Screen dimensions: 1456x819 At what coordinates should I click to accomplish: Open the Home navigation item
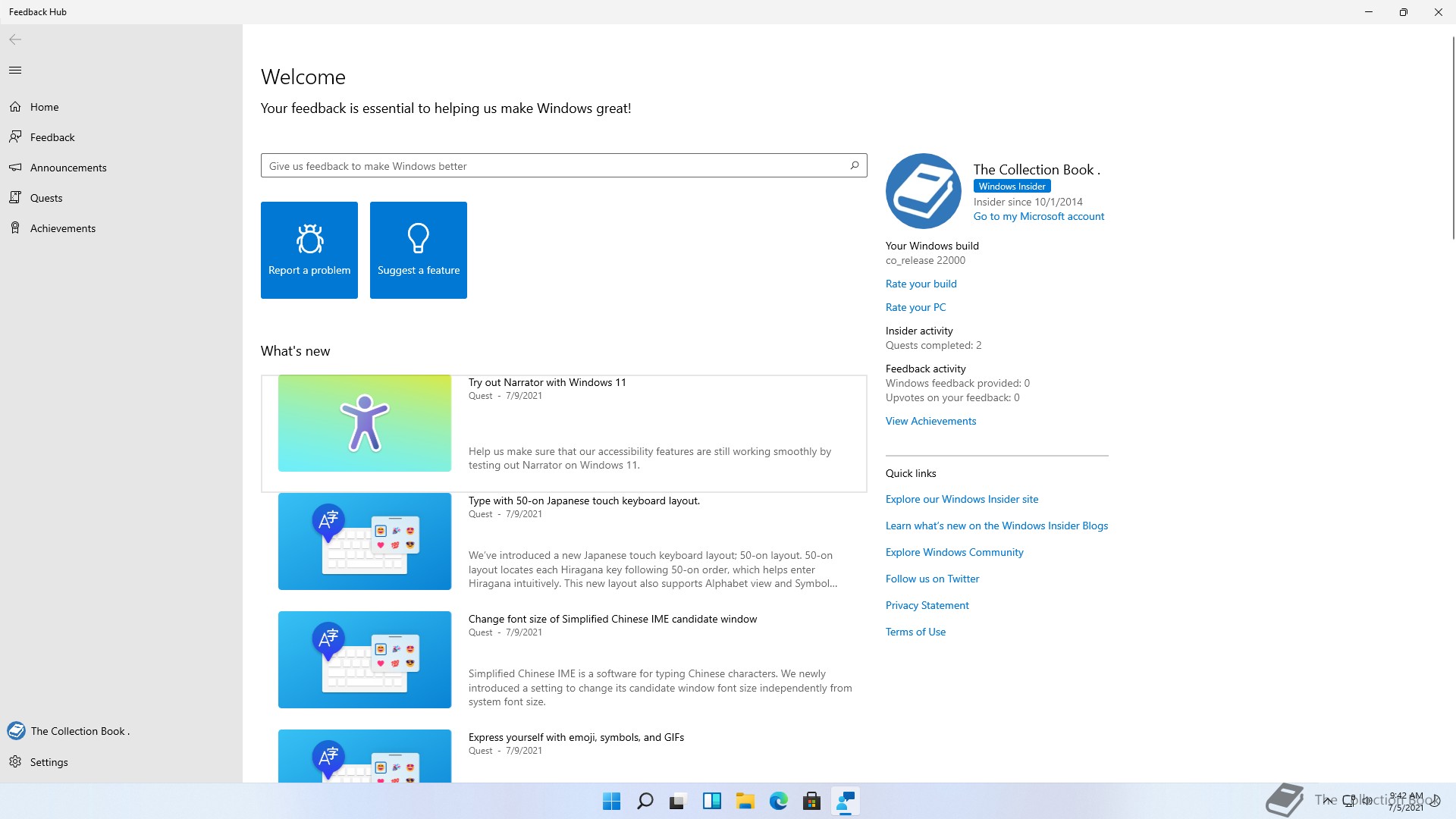point(121,107)
